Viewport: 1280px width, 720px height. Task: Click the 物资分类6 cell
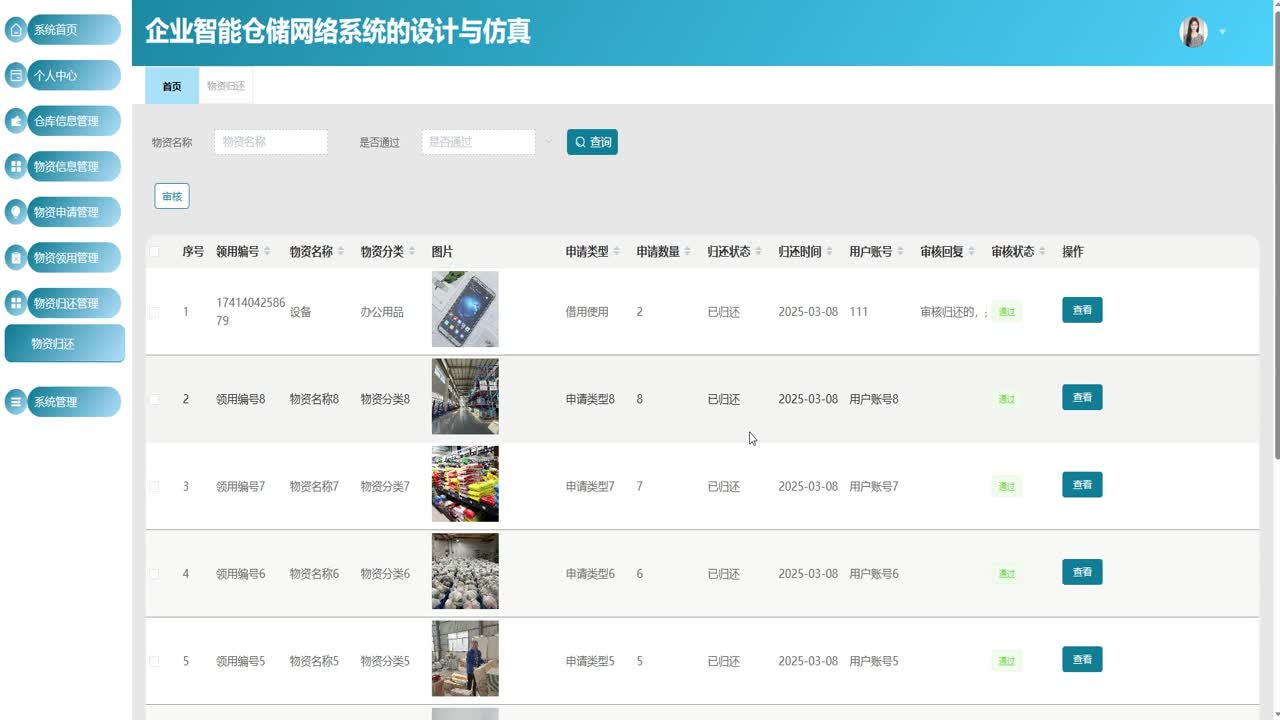tap(385, 574)
